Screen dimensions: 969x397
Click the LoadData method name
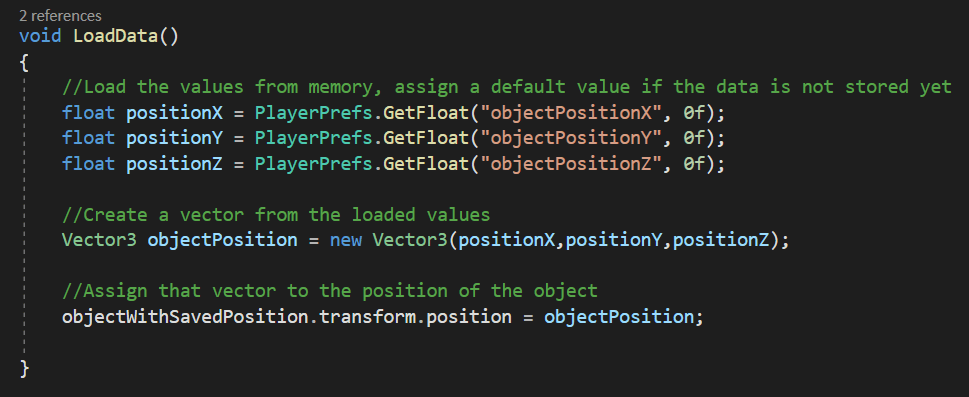click(116, 36)
